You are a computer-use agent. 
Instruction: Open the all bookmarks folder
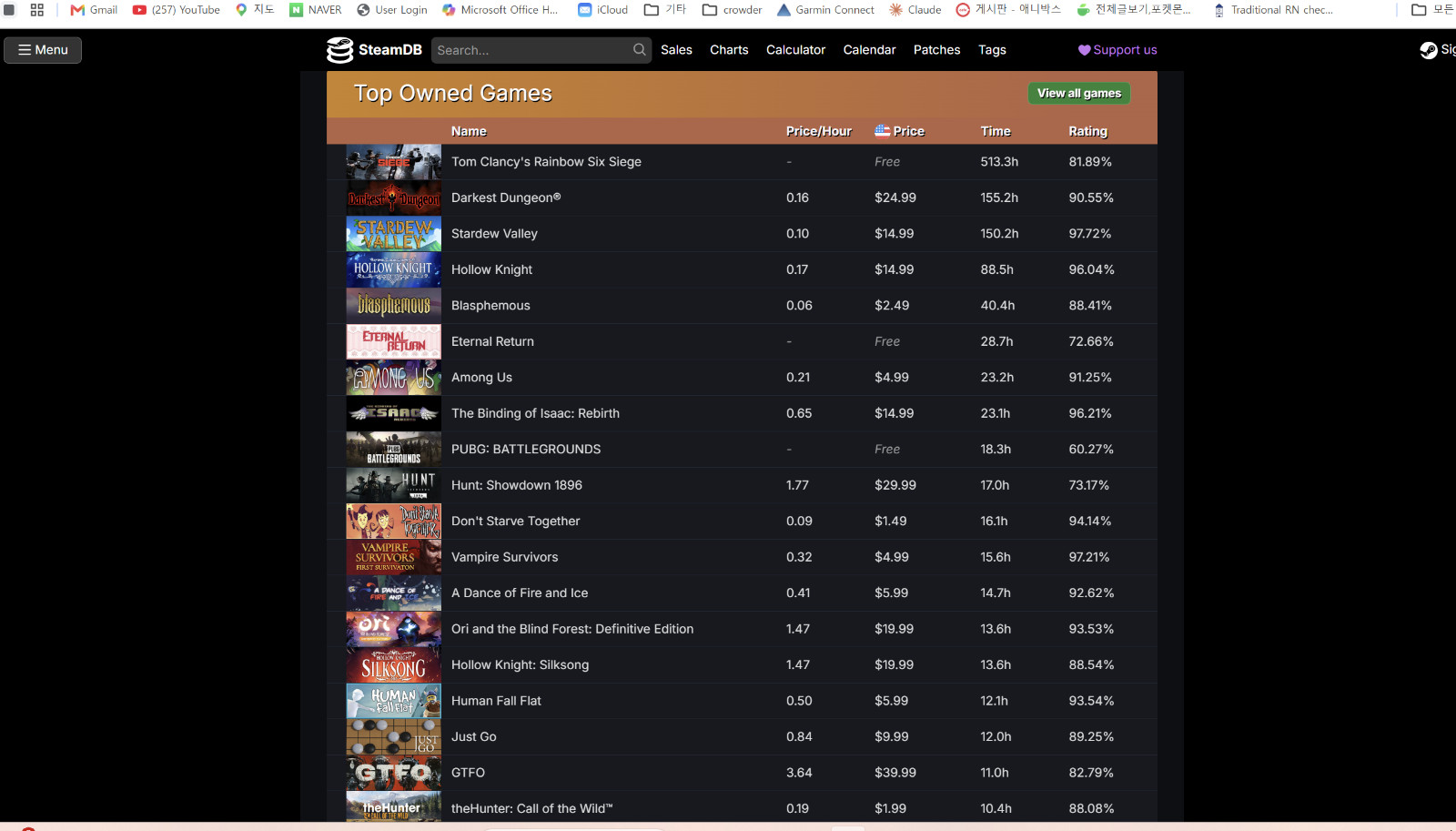point(1432,10)
